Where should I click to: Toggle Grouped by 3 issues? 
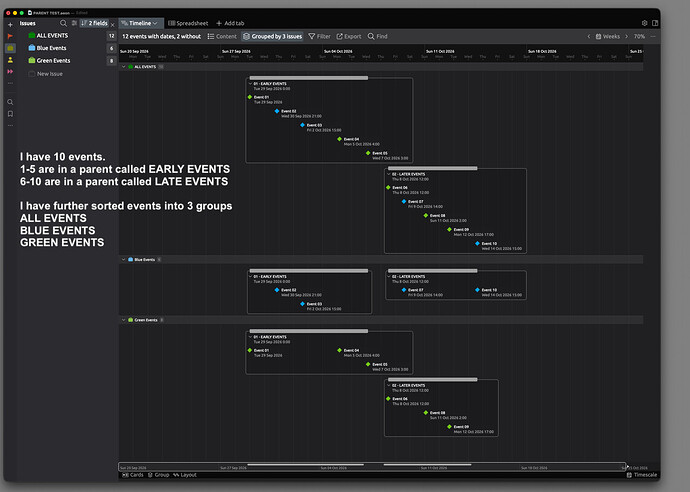tap(272, 37)
